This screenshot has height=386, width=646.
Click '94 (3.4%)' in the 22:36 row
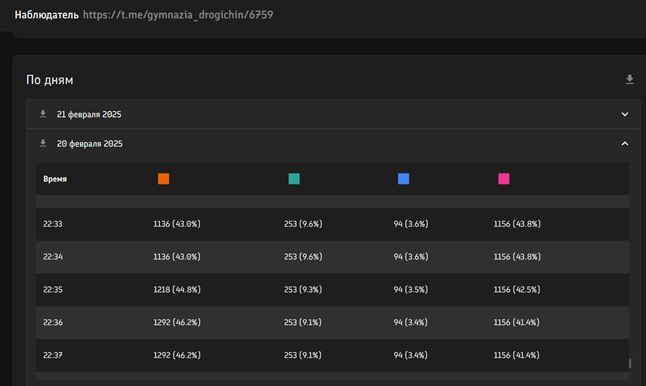pyautogui.click(x=410, y=322)
